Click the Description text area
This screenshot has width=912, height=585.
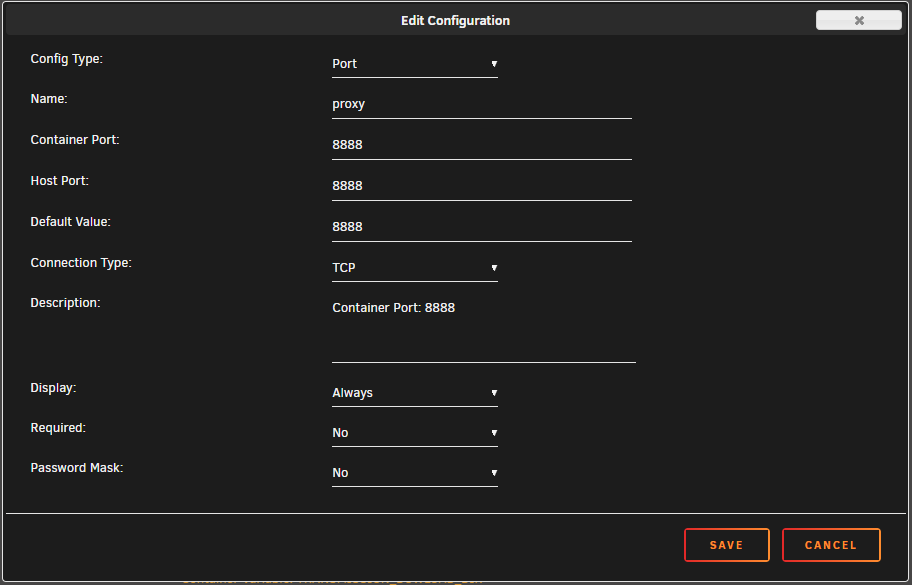(484, 329)
